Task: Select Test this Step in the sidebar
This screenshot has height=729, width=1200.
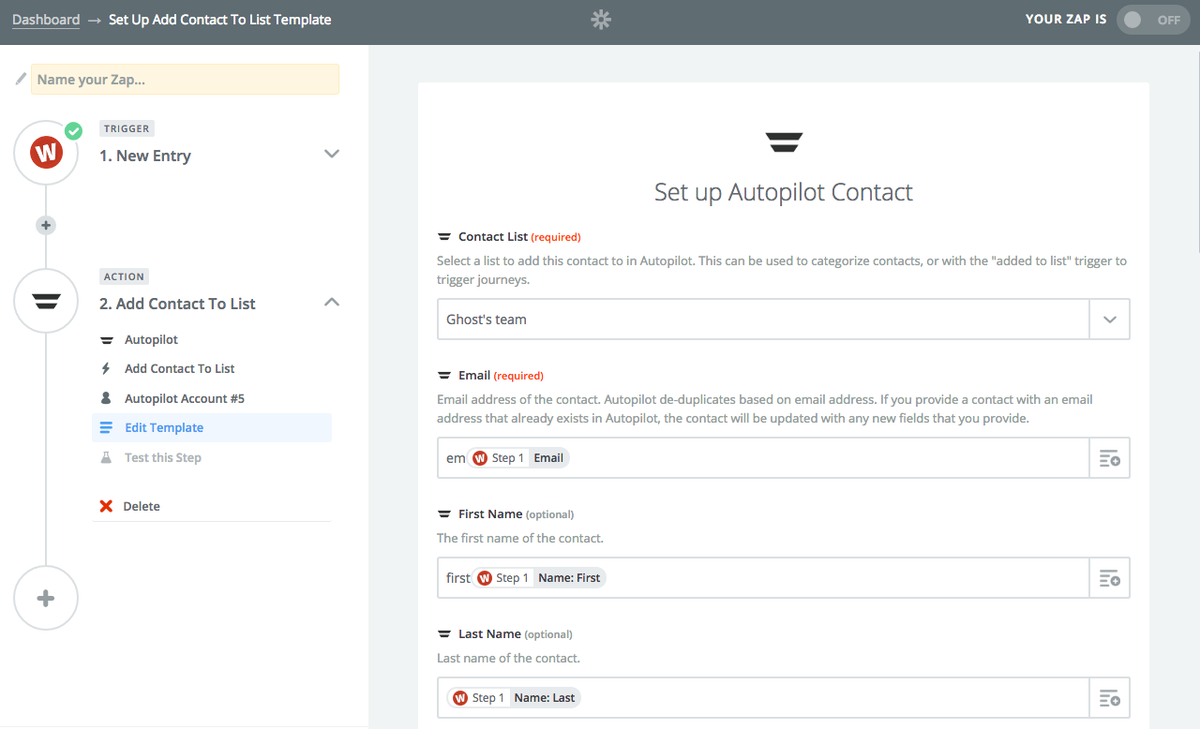Action: (161, 457)
